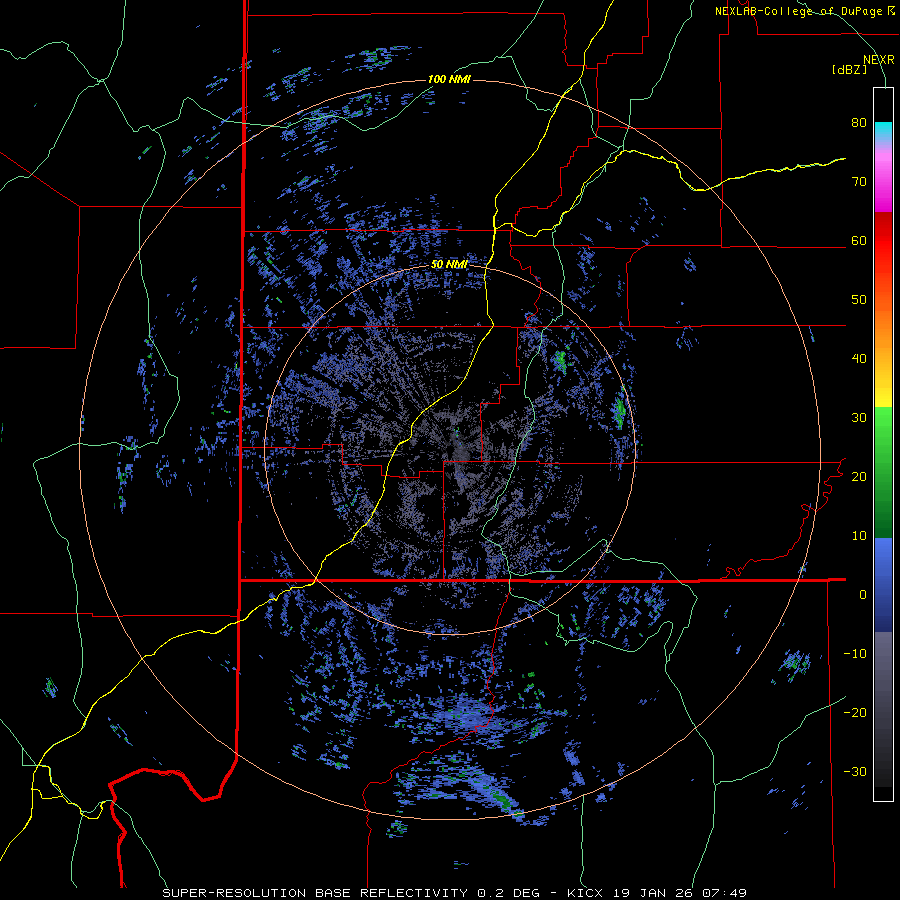Click the 50 NMI range ring label
The height and width of the screenshot is (900, 900).
click(449, 265)
